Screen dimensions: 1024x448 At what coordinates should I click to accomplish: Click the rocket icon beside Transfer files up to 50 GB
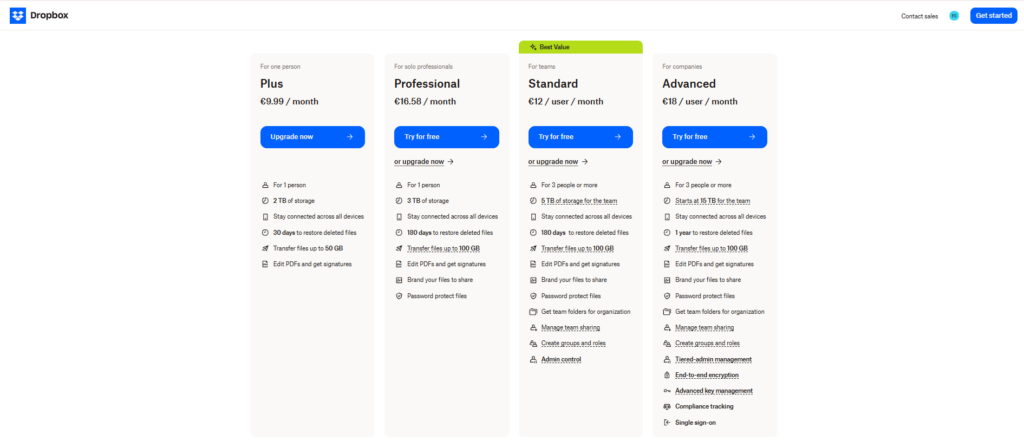coord(265,248)
